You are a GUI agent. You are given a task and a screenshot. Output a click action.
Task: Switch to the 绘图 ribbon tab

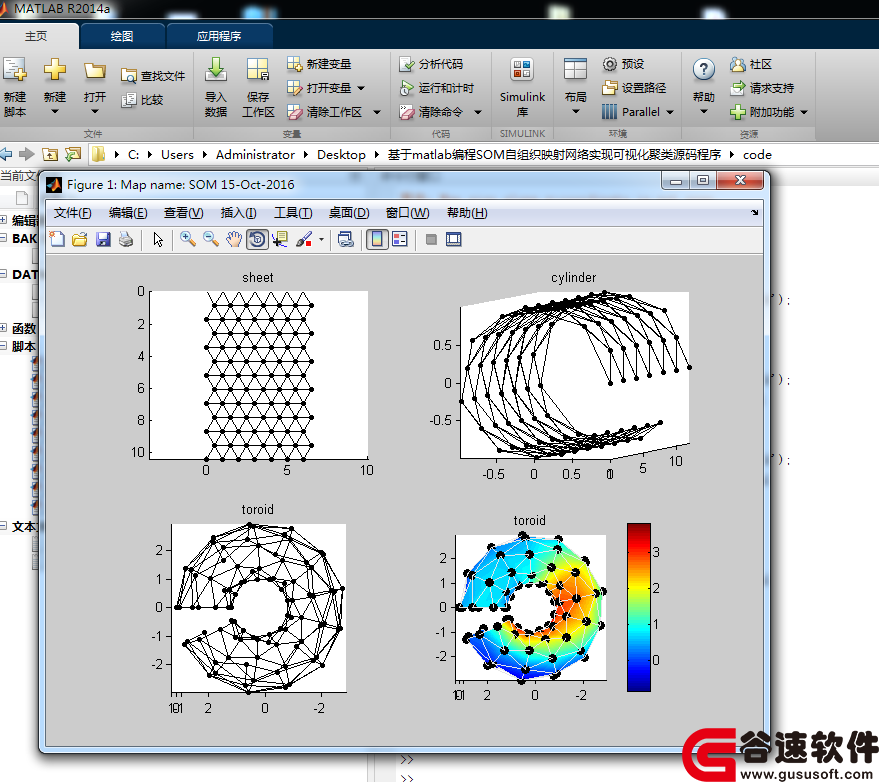click(122, 36)
